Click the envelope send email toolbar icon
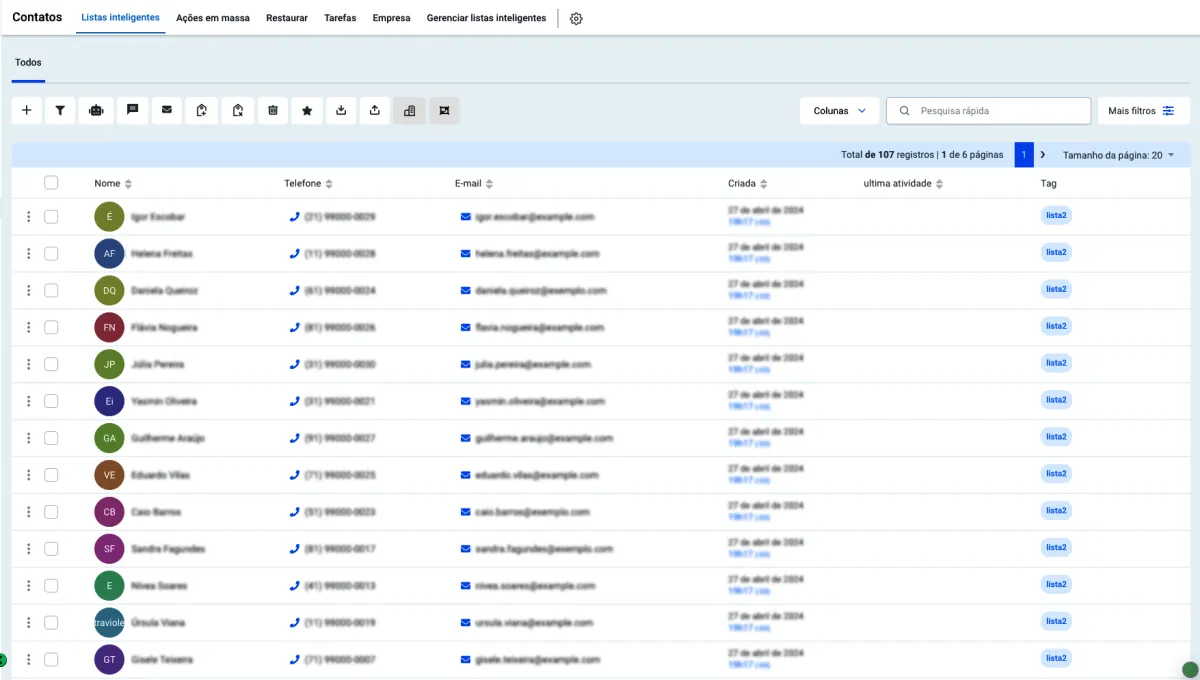 [x=166, y=110]
